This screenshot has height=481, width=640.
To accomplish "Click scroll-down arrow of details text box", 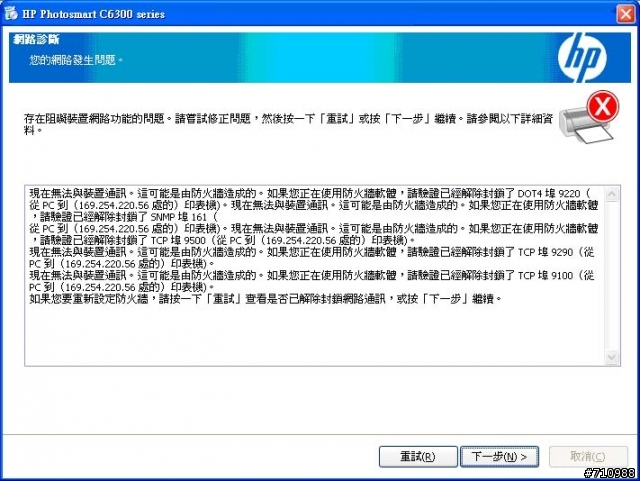I will (x=611, y=358).
